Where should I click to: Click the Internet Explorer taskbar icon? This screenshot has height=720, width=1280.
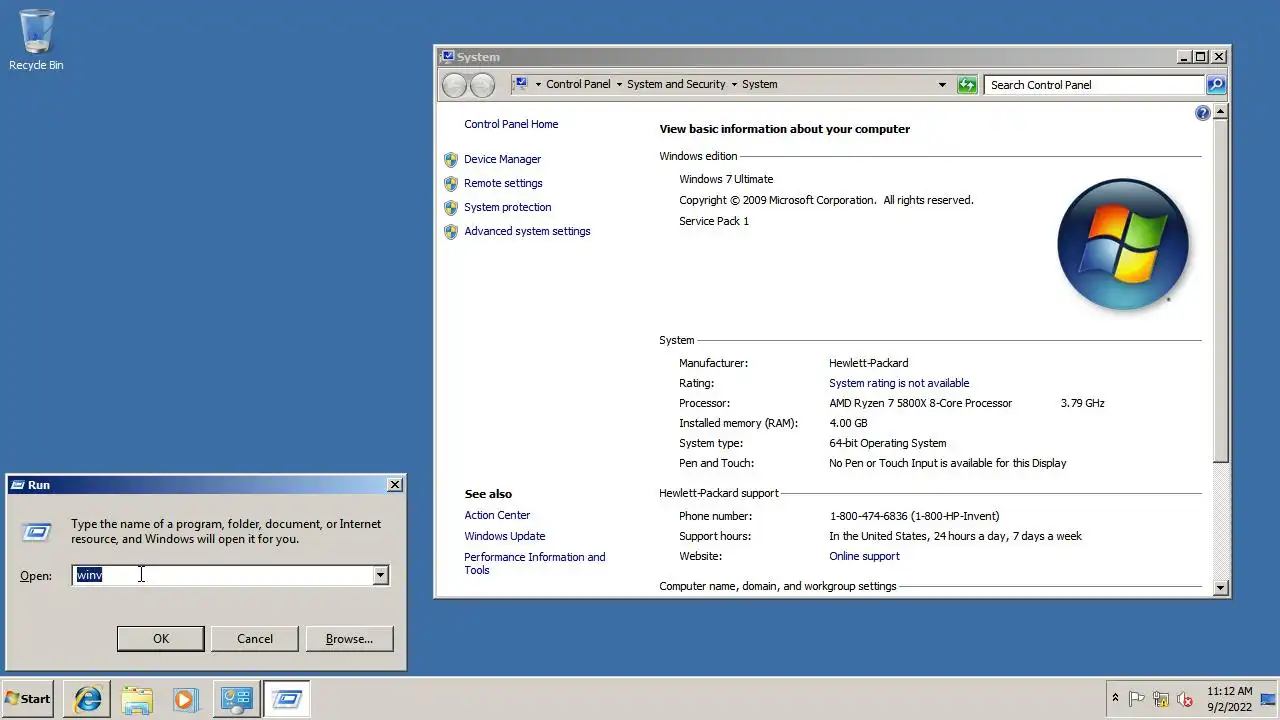point(87,699)
